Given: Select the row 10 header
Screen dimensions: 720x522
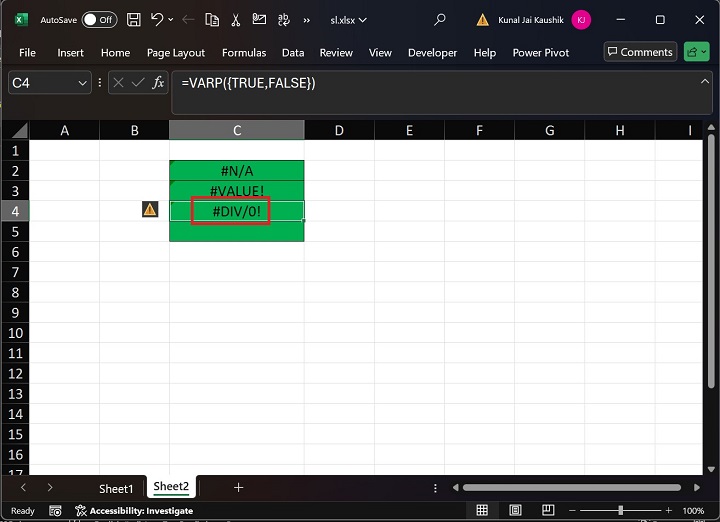Looking at the screenshot, I should click(x=15, y=333).
